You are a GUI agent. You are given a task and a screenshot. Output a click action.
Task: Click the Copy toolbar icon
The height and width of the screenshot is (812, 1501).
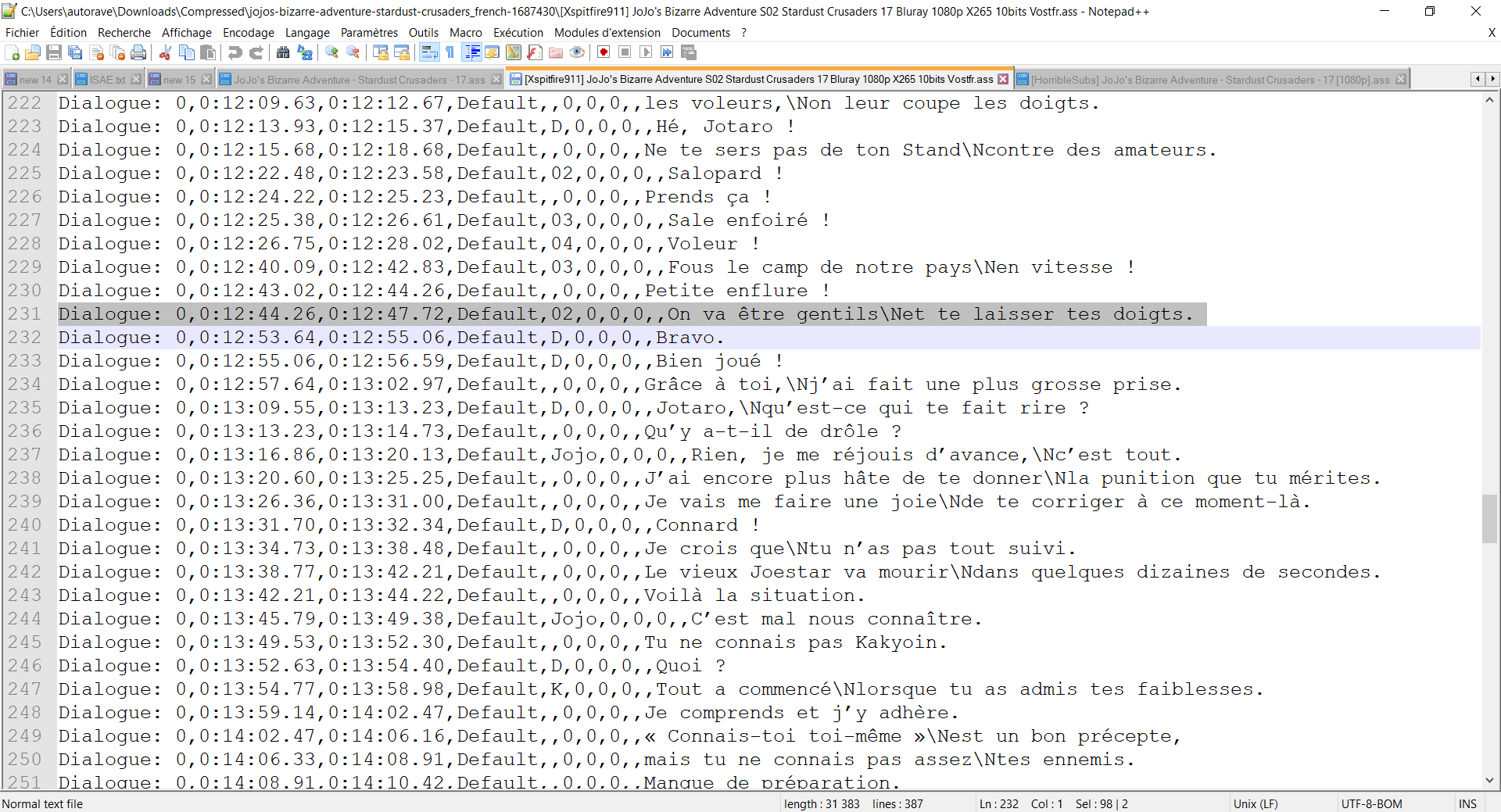[x=187, y=52]
